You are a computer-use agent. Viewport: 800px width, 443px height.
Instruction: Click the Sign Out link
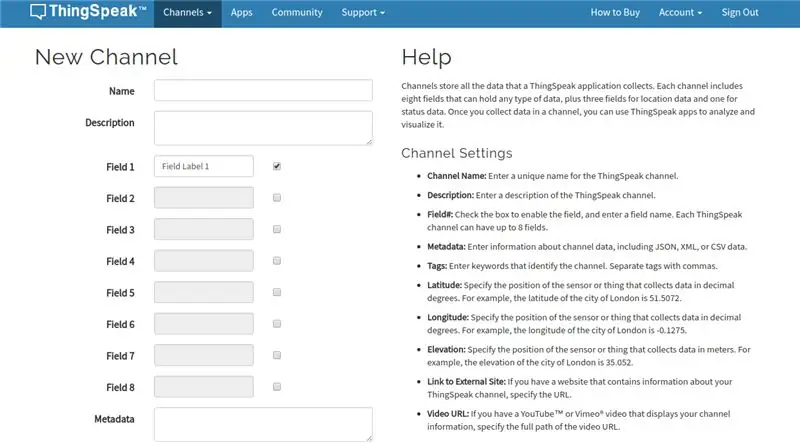pyautogui.click(x=740, y=12)
